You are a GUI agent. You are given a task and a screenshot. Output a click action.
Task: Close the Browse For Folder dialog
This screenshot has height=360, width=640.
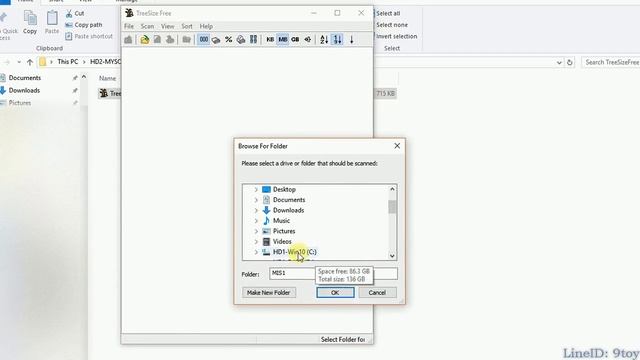(397, 146)
